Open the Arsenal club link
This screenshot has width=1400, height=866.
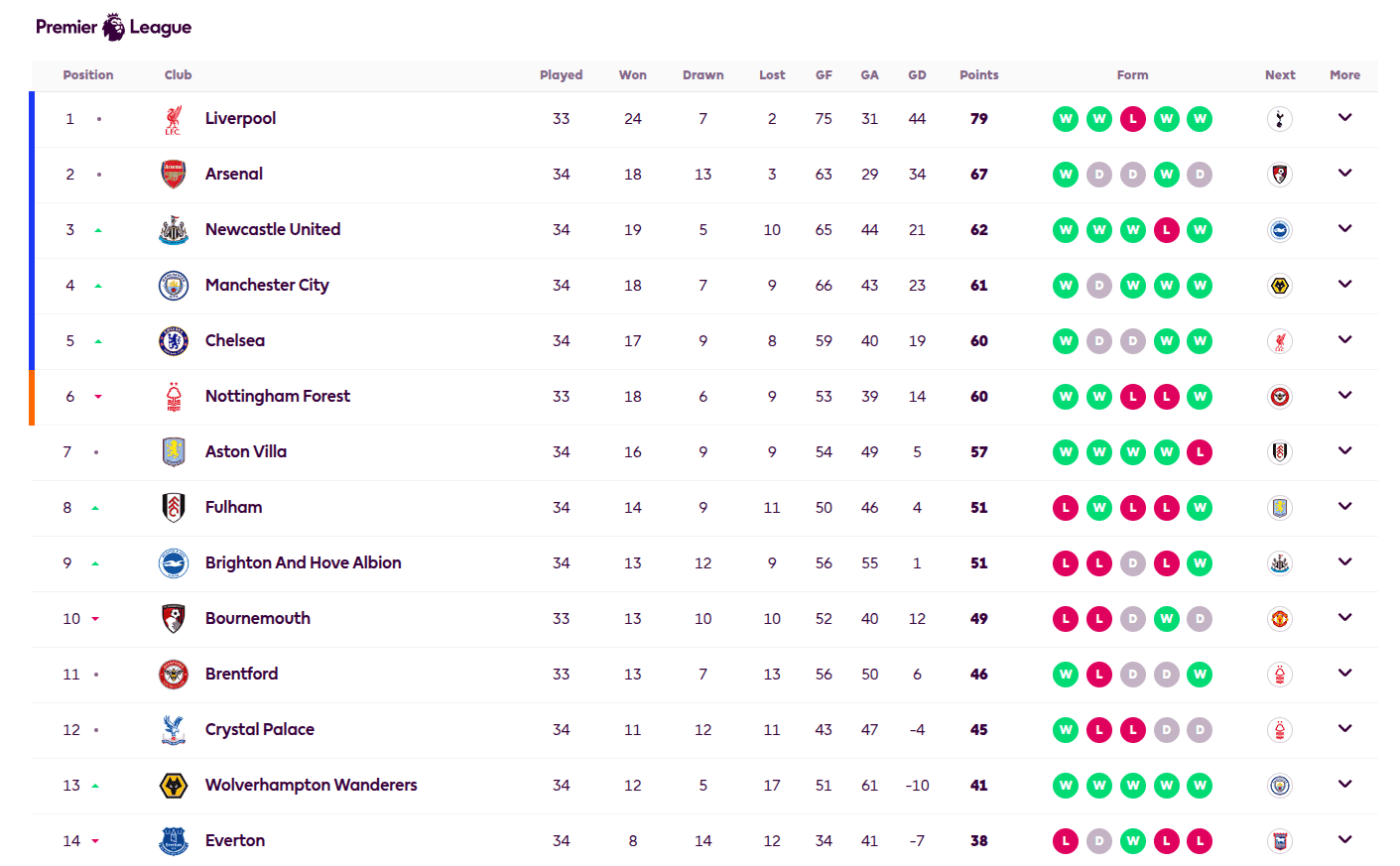(234, 174)
